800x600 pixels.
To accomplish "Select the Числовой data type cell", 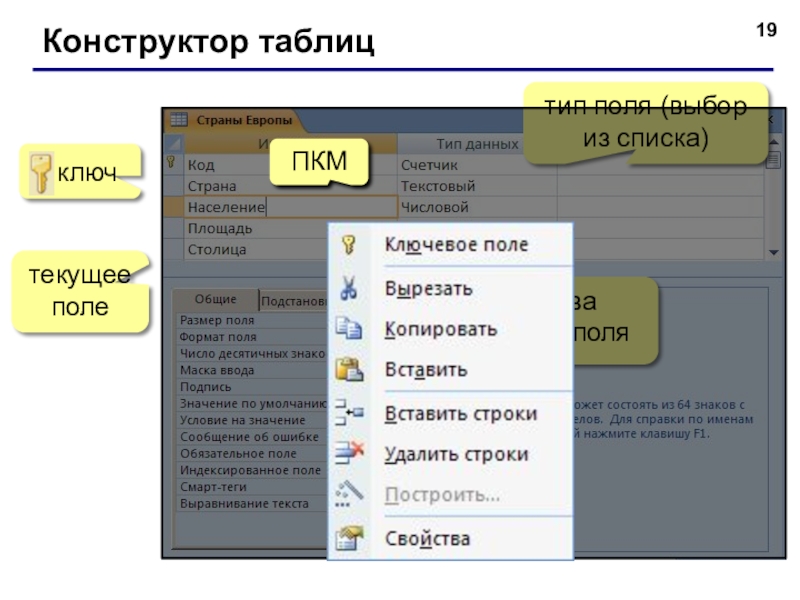I will click(477, 207).
